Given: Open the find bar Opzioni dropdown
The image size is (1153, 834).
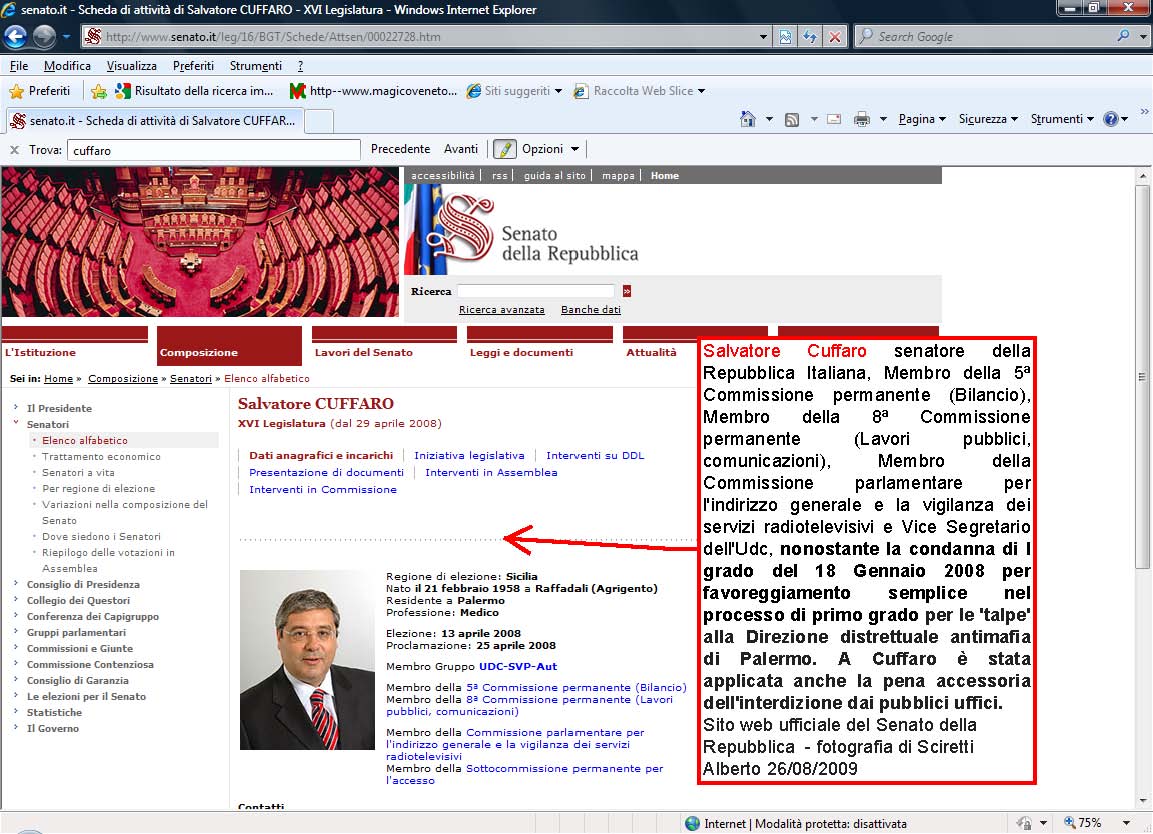Looking at the screenshot, I should [550, 149].
